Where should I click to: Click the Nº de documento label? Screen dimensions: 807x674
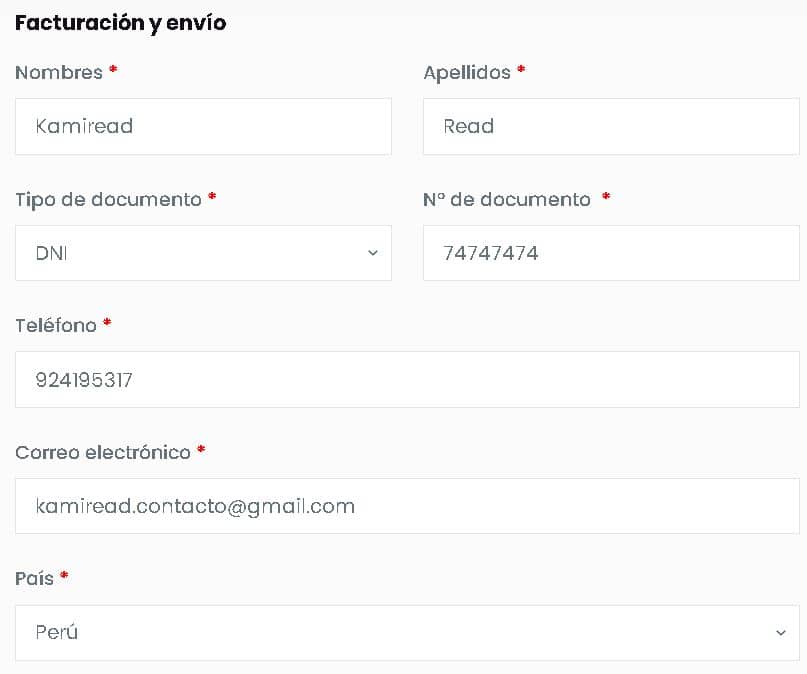[507, 199]
